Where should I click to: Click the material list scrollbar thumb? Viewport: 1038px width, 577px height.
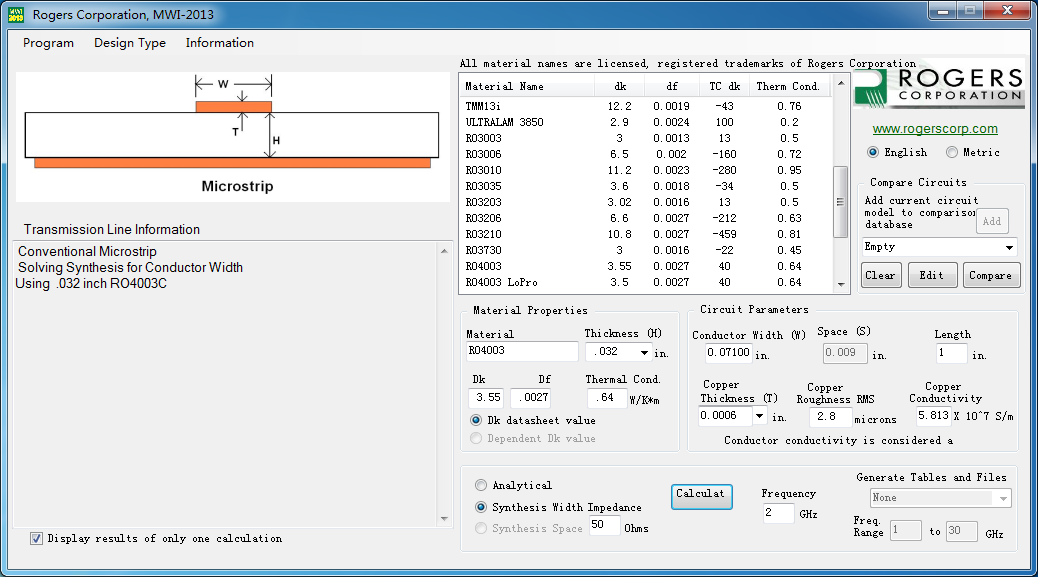tap(841, 201)
